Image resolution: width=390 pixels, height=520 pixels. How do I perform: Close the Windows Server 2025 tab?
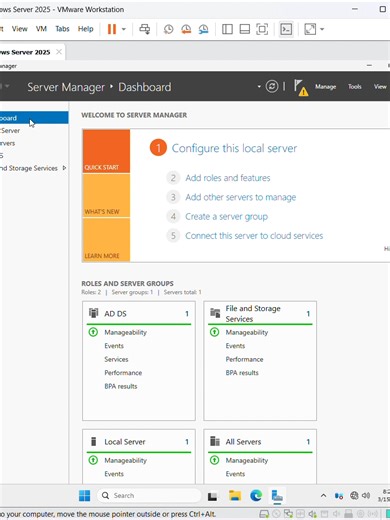click(59, 52)
